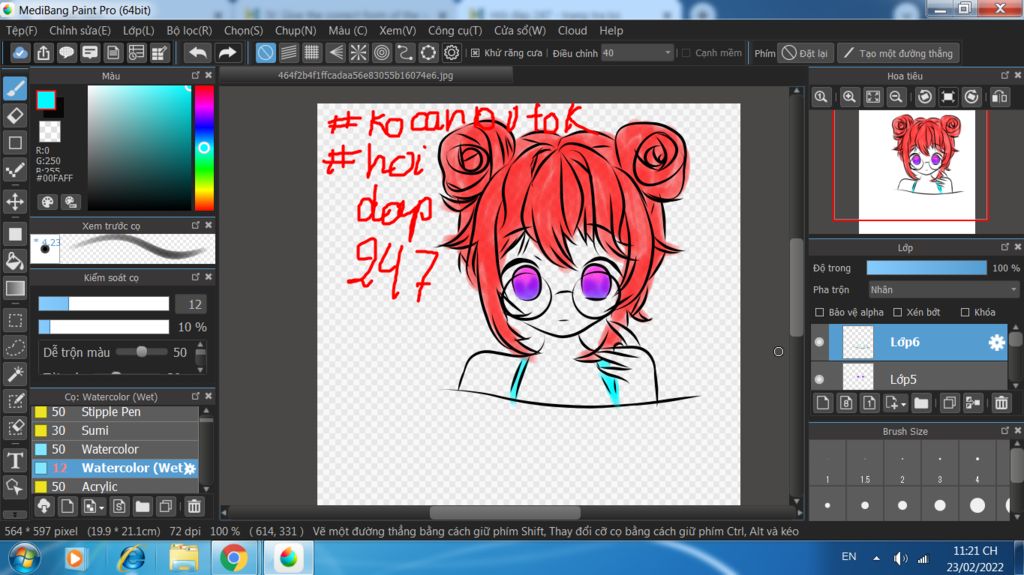Enable parallel lines snap

point(289,53)
